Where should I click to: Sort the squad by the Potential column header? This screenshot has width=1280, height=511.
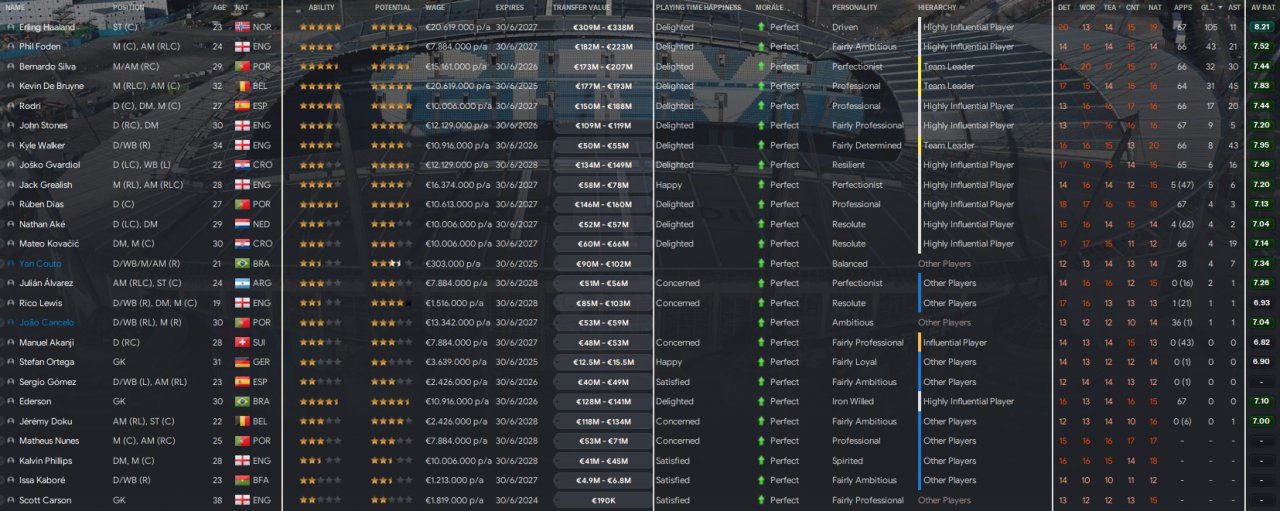(x=393, y=7)
